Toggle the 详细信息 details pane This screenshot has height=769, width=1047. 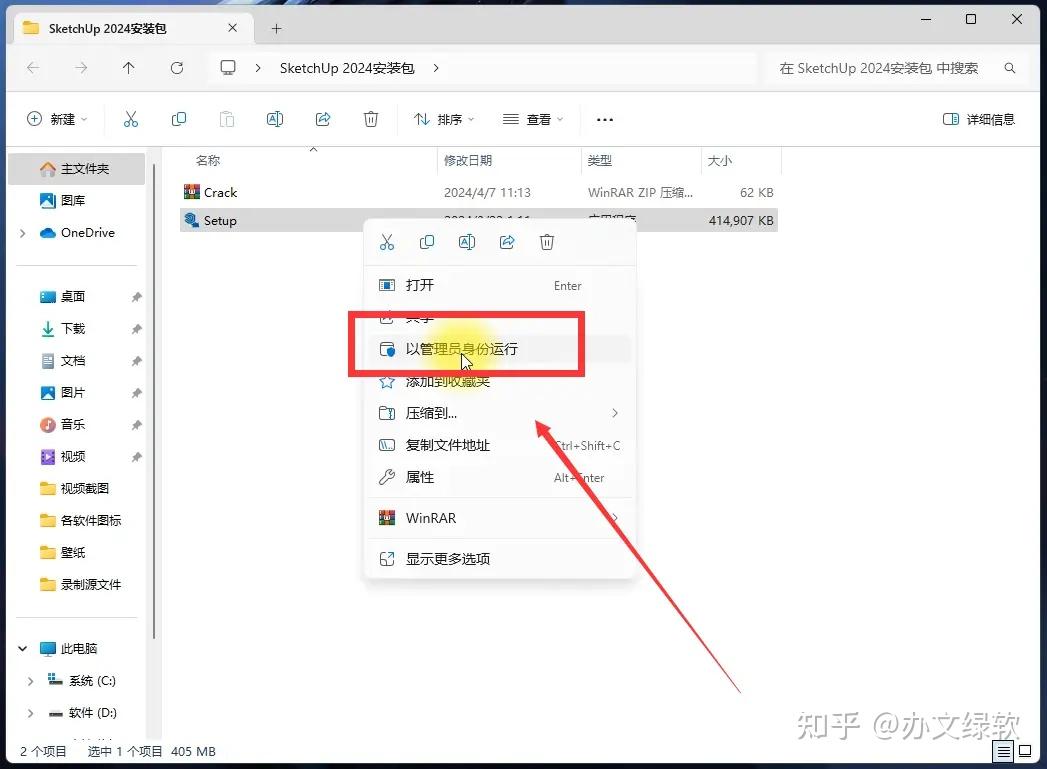coord(978,119)
